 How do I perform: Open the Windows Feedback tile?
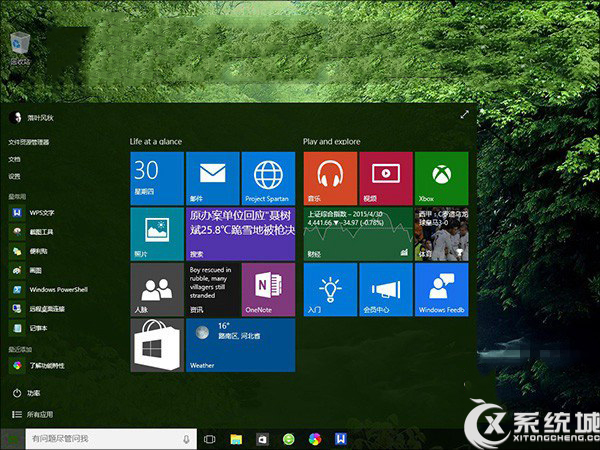[442, 289]
